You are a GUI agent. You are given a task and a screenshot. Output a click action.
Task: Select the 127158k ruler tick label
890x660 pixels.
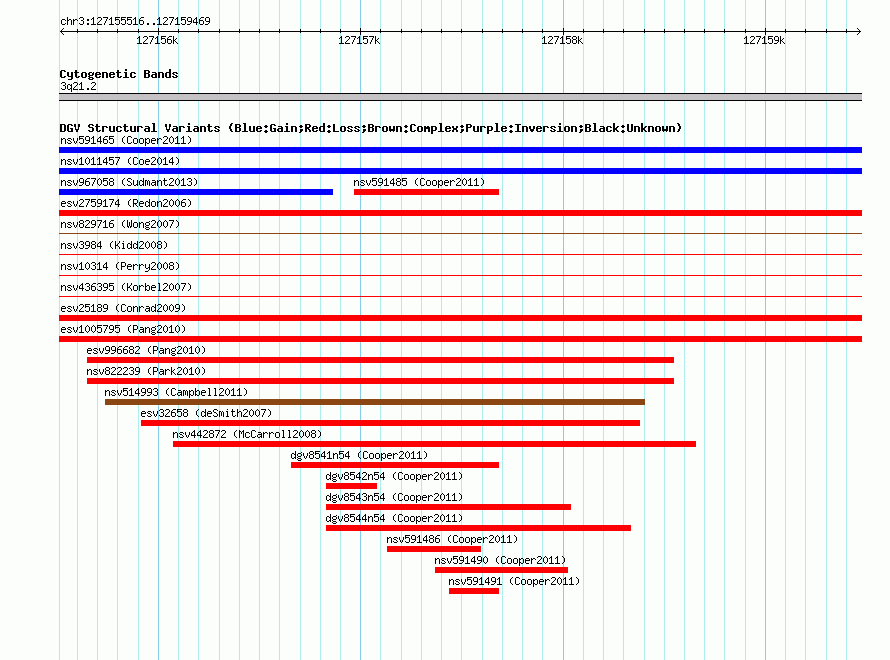click(562, 40)
